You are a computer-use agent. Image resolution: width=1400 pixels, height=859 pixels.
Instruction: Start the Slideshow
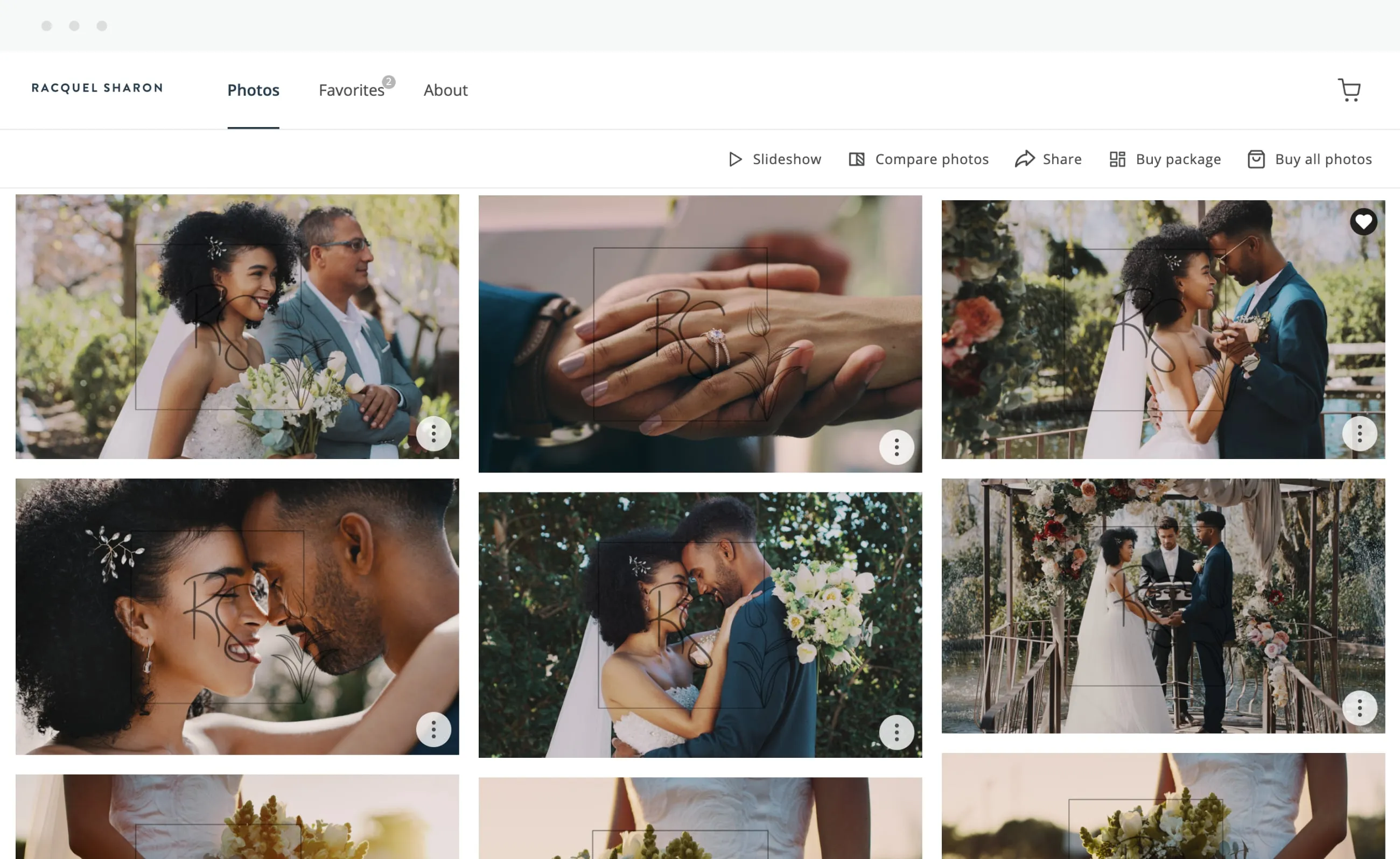click(x=775, y=159)
